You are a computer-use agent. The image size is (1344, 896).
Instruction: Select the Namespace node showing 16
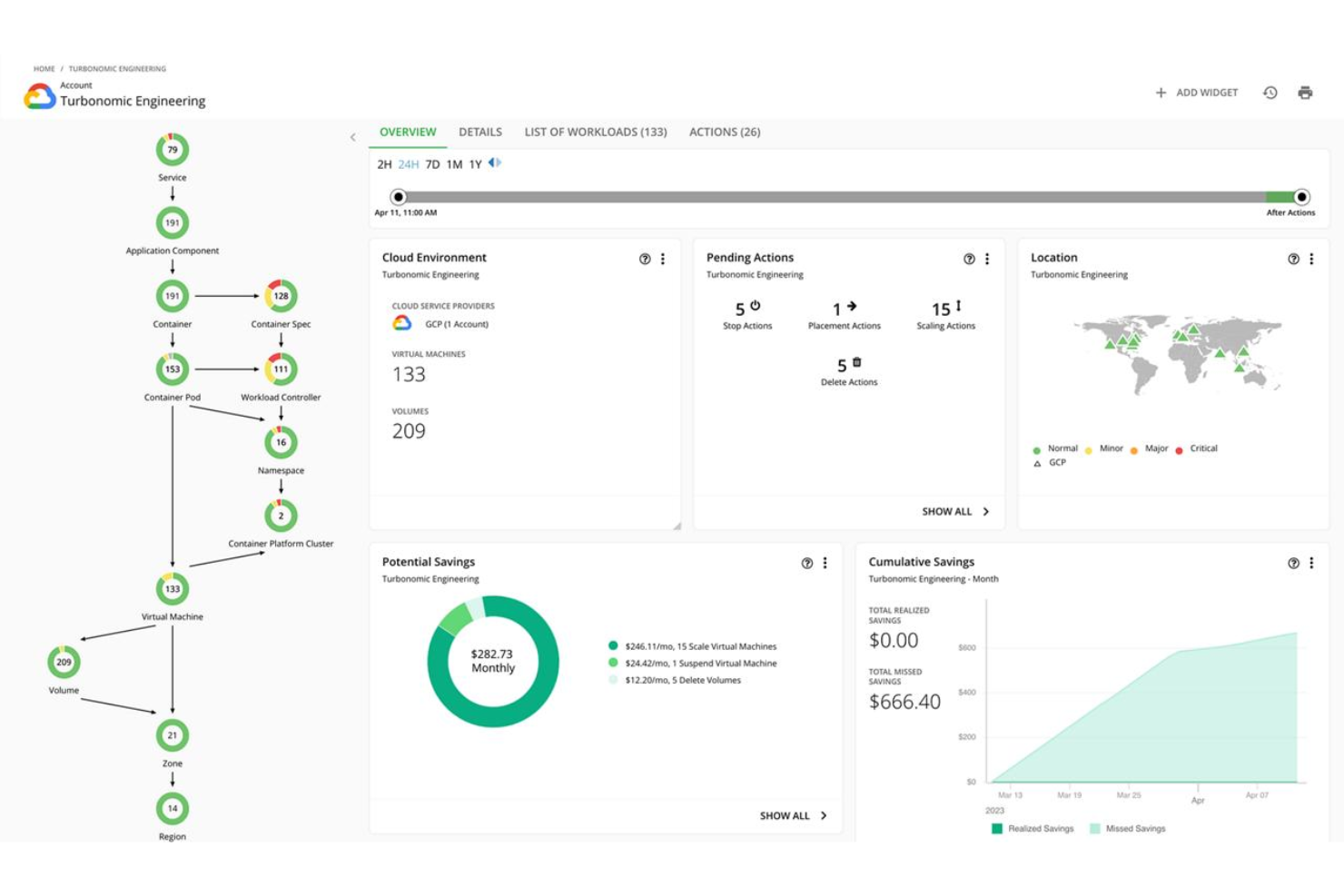281,442
